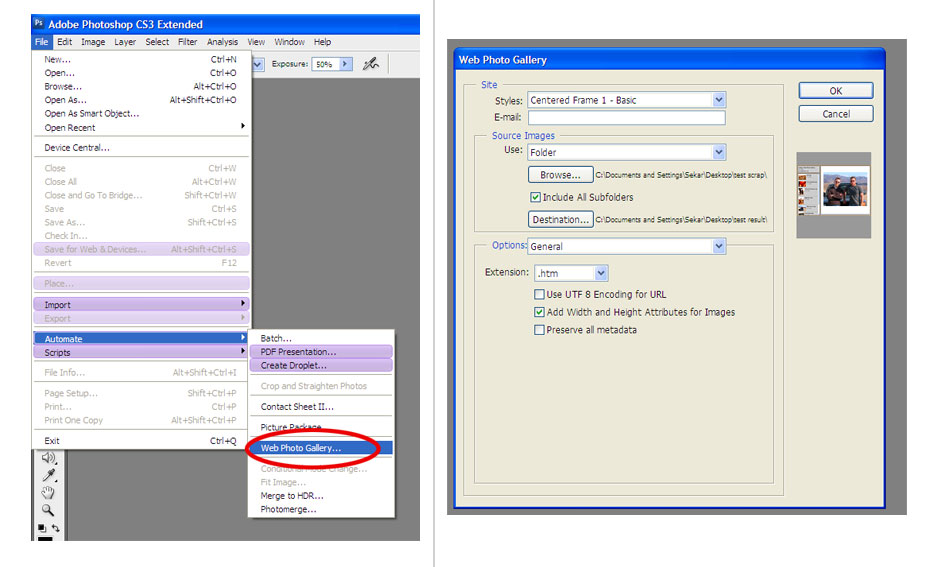Viewport: 943px width, 567px height.
Task: Select the Eyedropper tool
Action: tap(49, 475)
